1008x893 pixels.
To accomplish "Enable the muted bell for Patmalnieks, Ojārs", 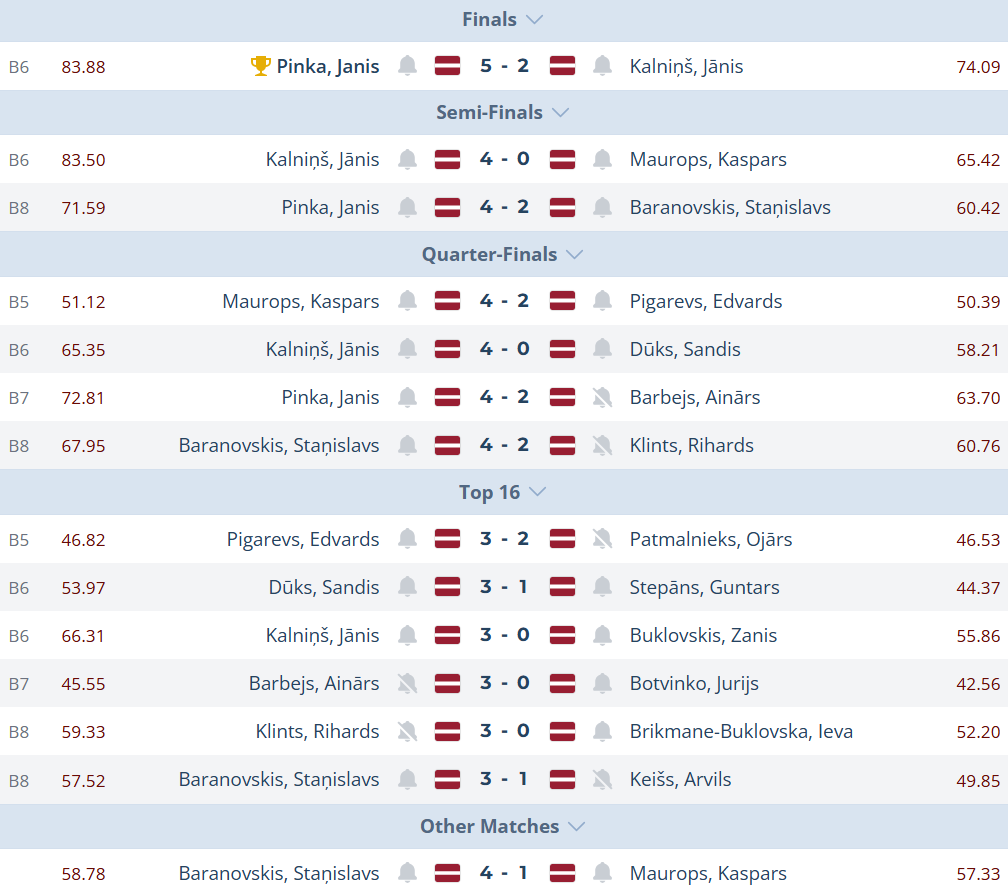I will pos(602,539).
